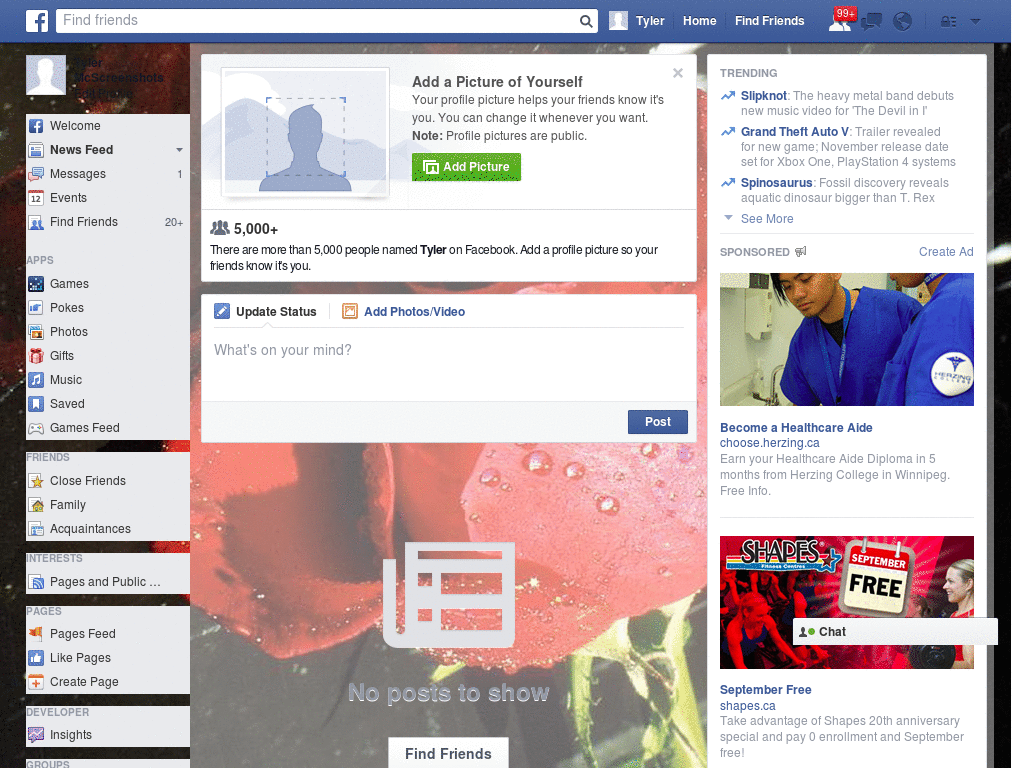Click the search magnifier icon
This screenshot has height=768, width=1024.
(x=586, y=21)
